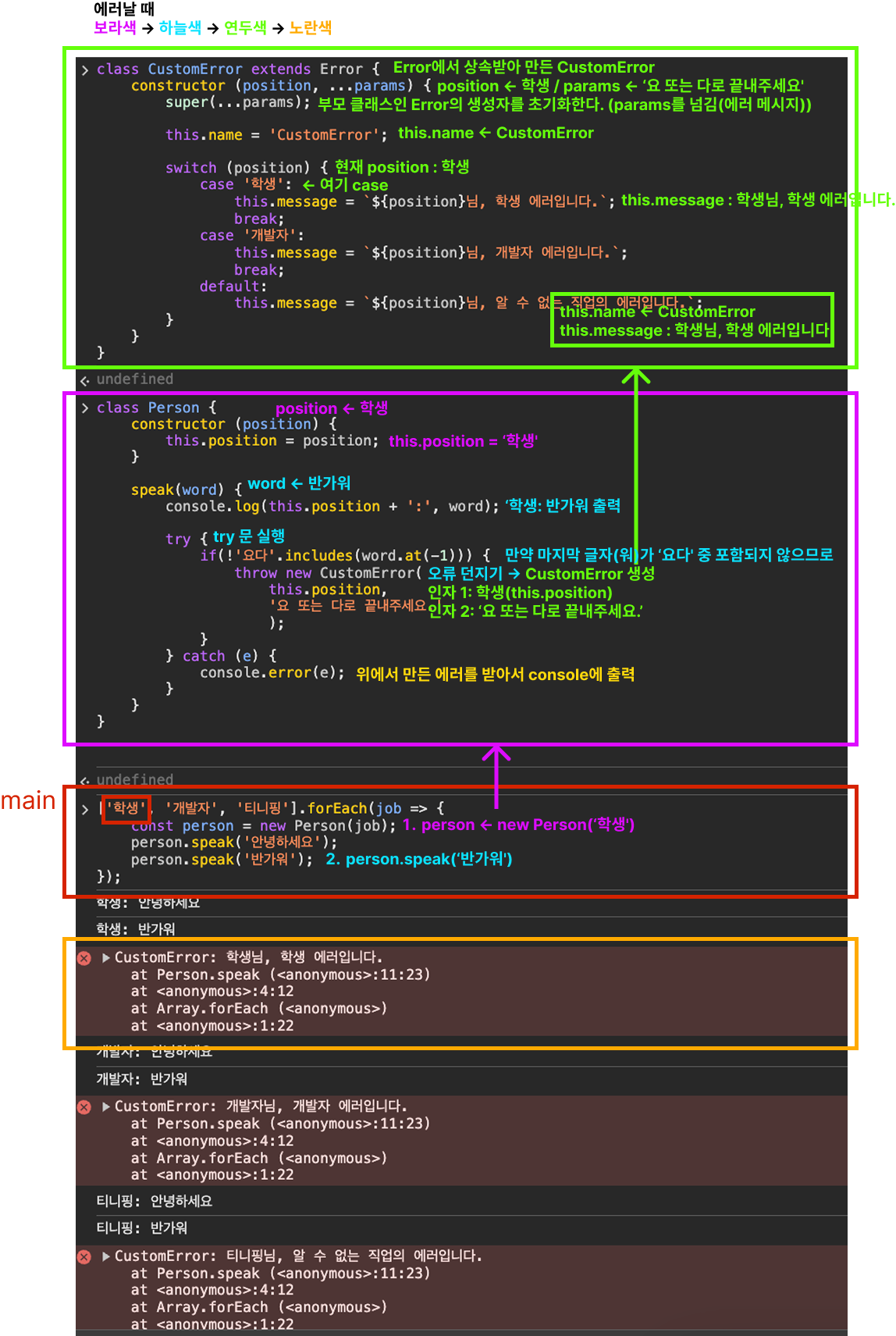Open <anonymous>:4:12 link in 티니핑님 error stack

point(226,1291)
